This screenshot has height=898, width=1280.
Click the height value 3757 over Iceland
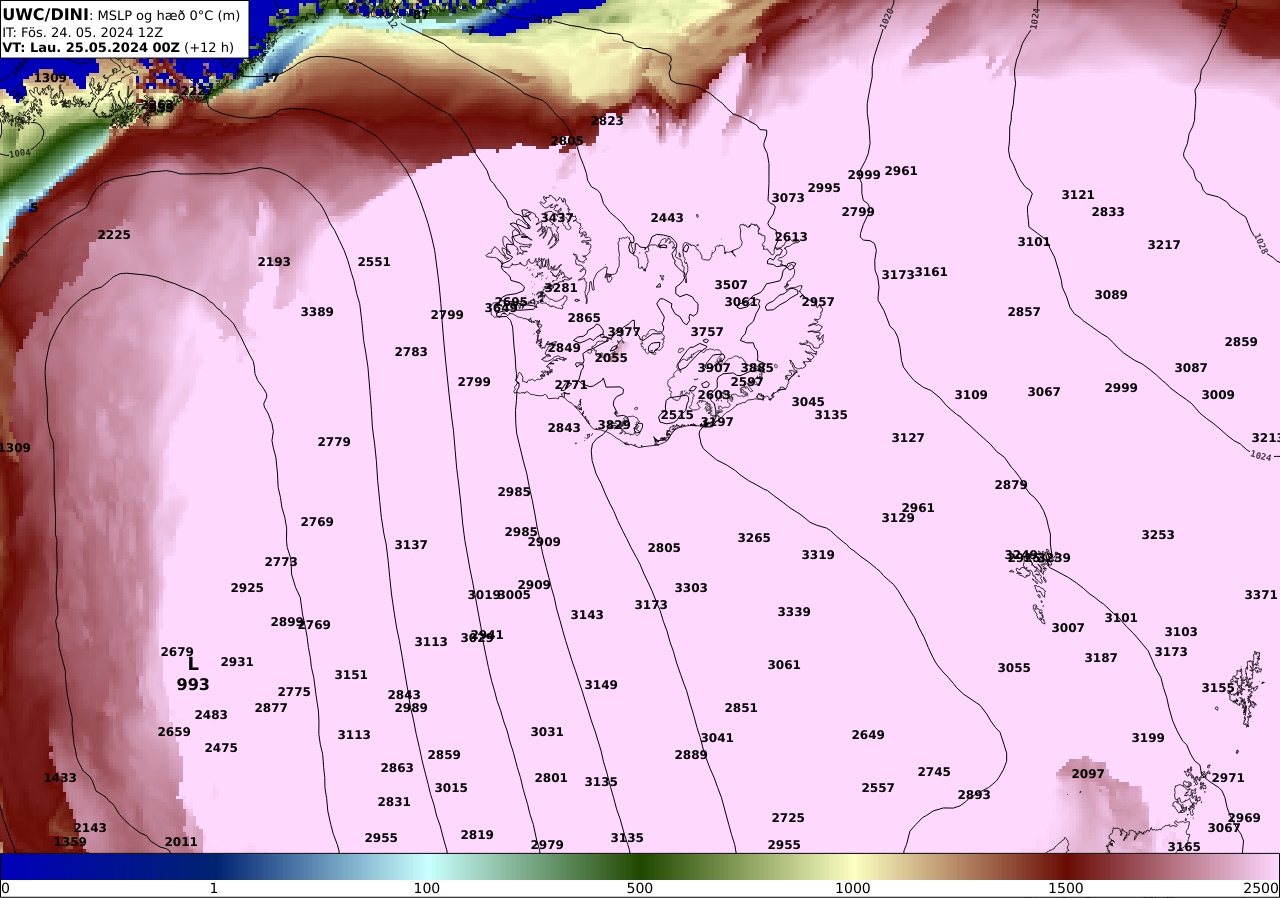pos(707,332)
